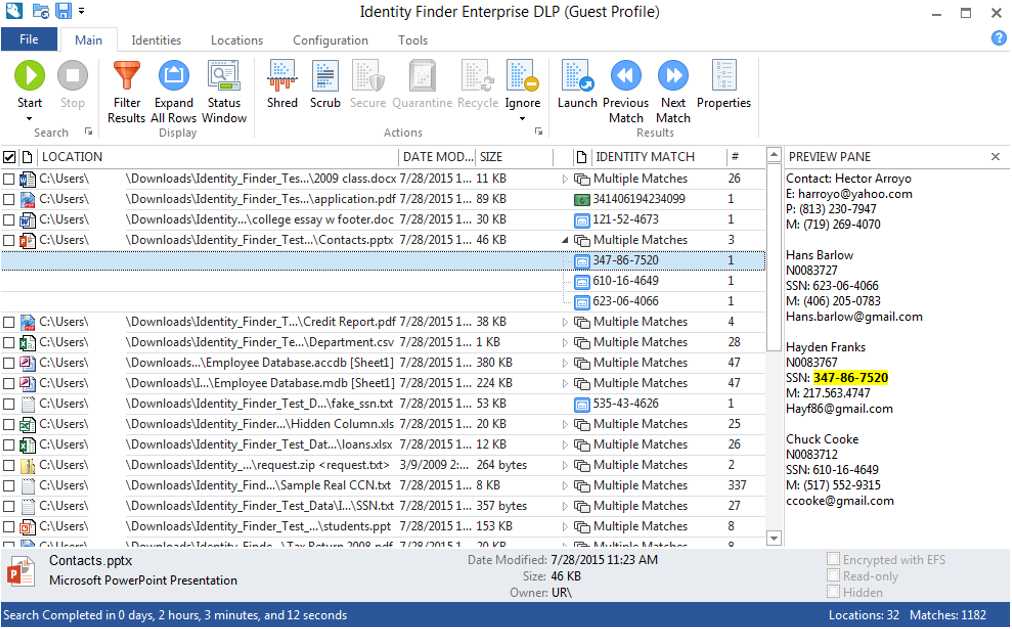Screen dimensions: 1012x629
Task: Click the Word icon for 2009 class.docx
Action: (27, 179)
